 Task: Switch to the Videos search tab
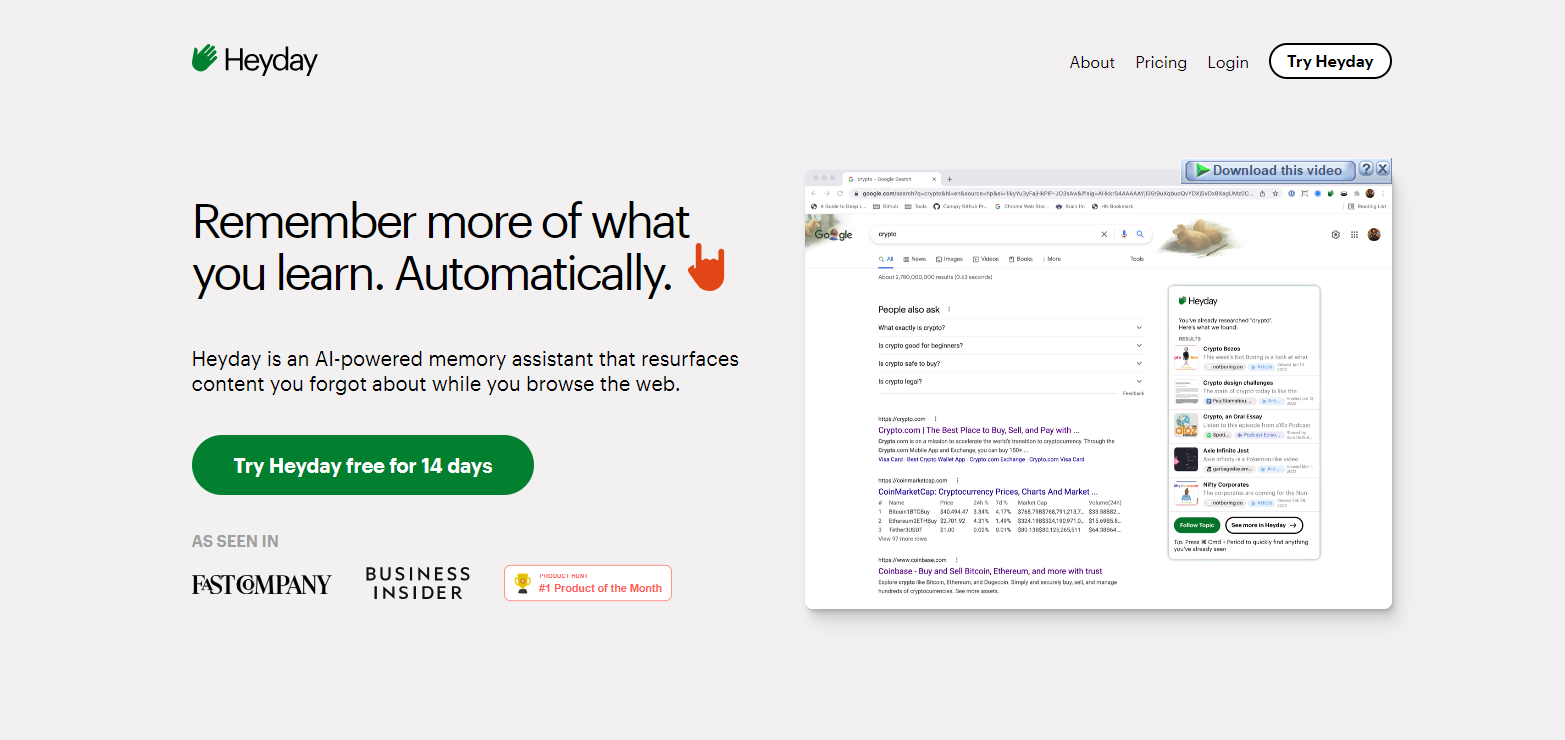[x=986, y=259]
